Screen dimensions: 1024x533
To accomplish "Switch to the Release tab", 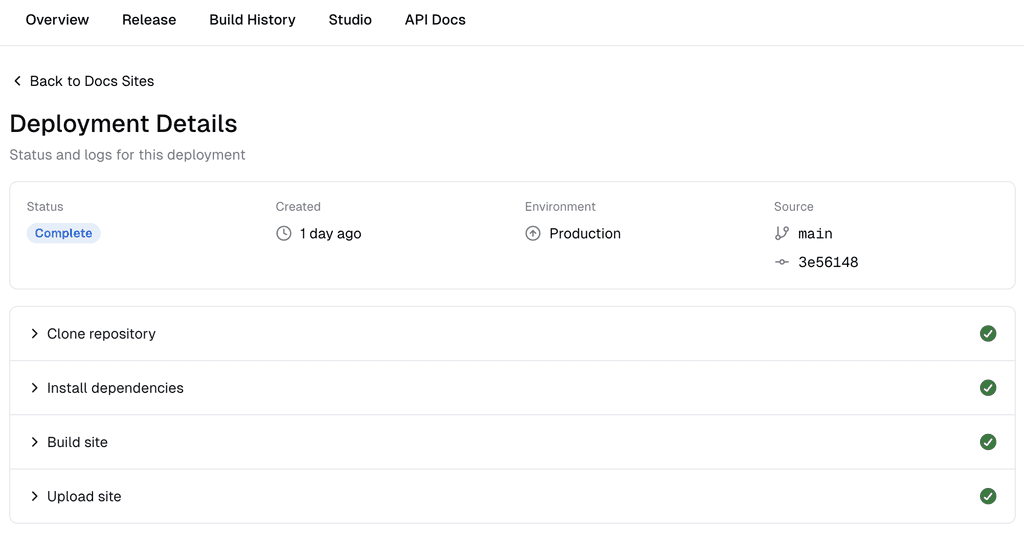I will [149, 20].
